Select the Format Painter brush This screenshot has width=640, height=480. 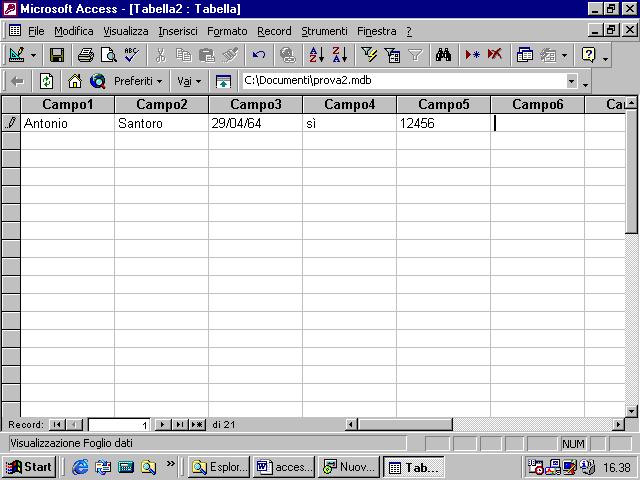pos(230,55)
